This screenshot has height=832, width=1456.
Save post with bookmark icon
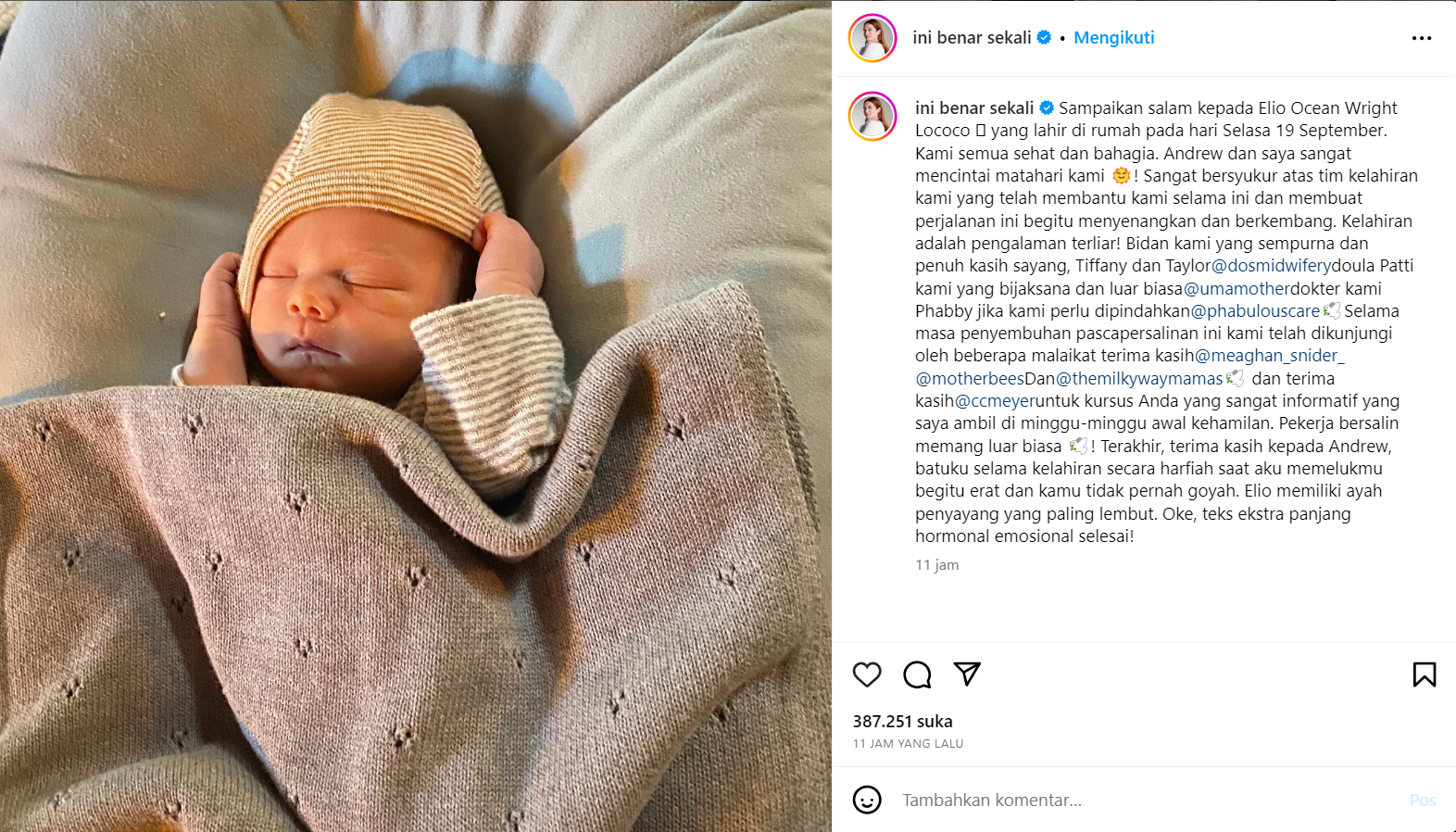tap(1425, 674)
